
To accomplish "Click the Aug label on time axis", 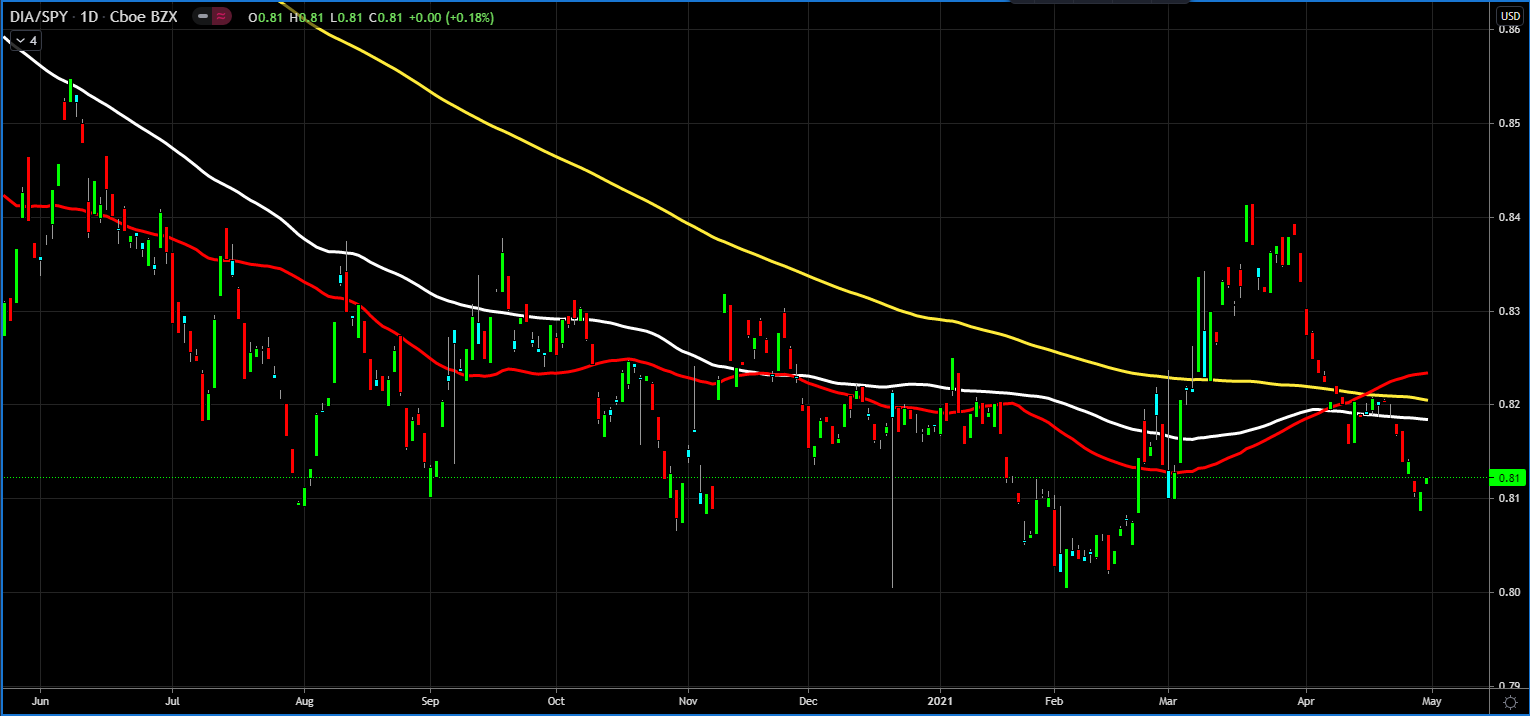I will [305, 703].
